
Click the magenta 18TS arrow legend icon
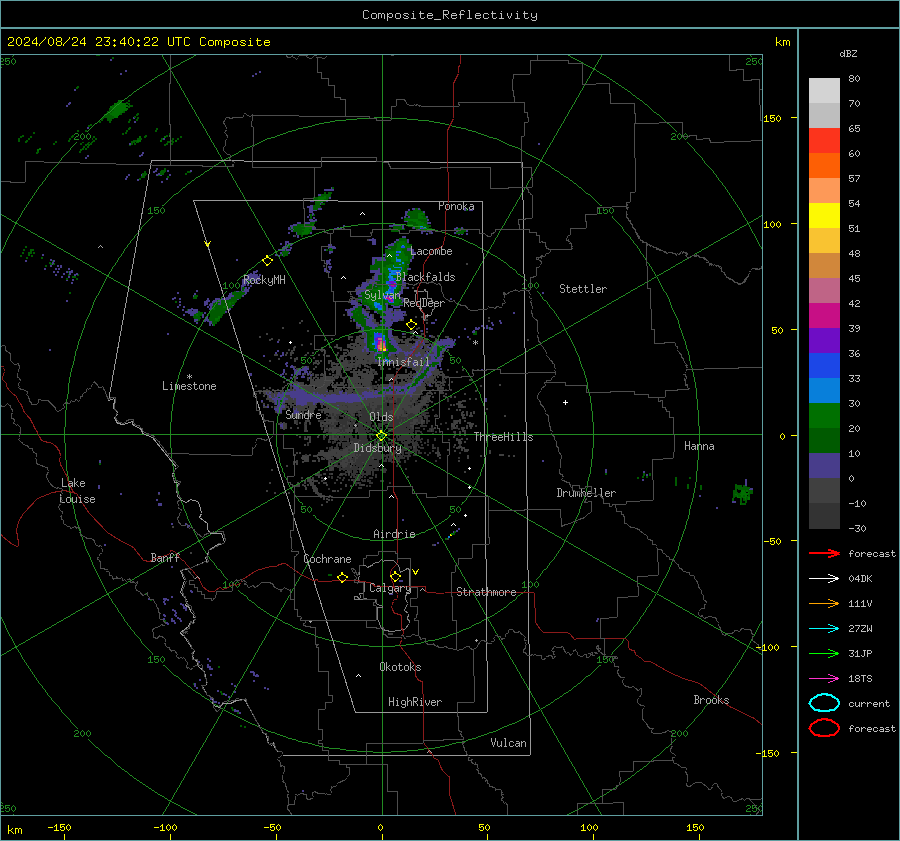tap(824, 679)
